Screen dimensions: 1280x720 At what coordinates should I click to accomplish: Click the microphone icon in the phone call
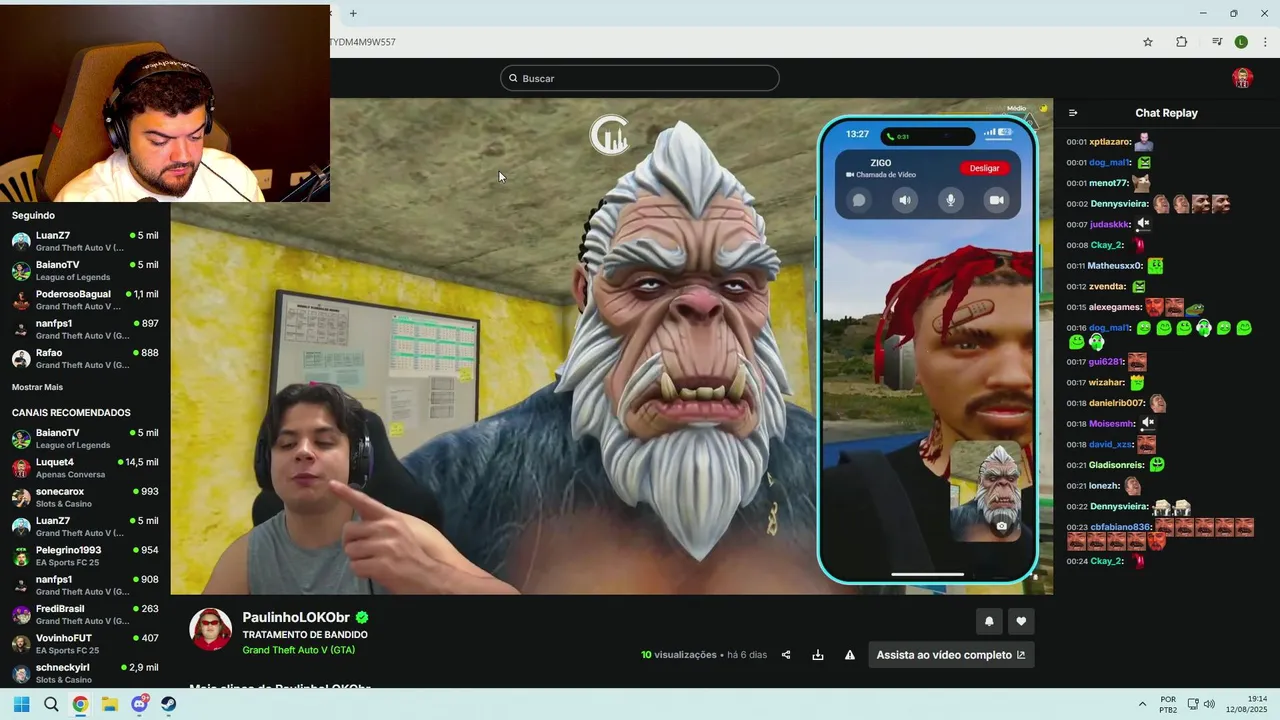coord(950,200)
